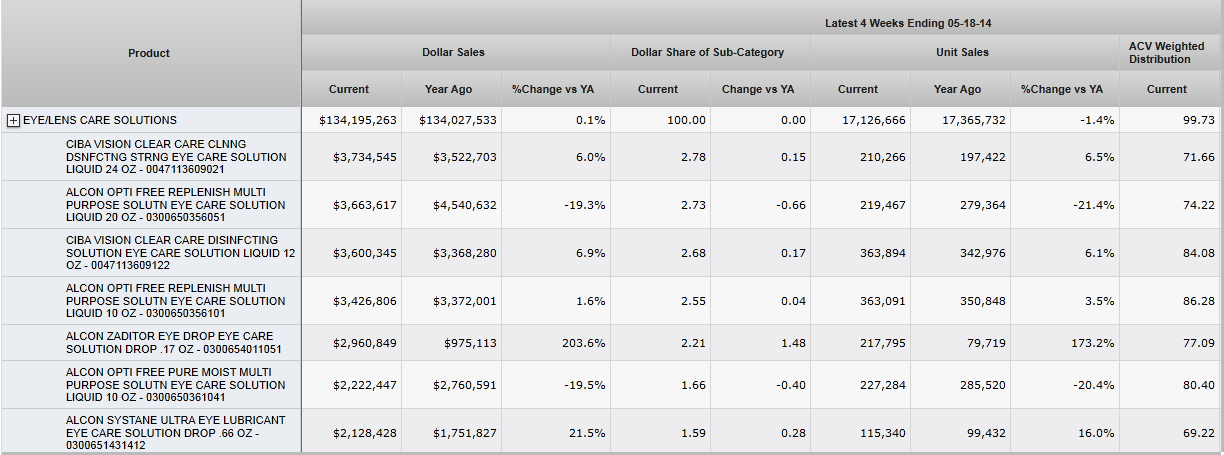Sort by Year Ago under Dollar Sales
Viewport: 1224px width, 455px height.
coord(448,89)
